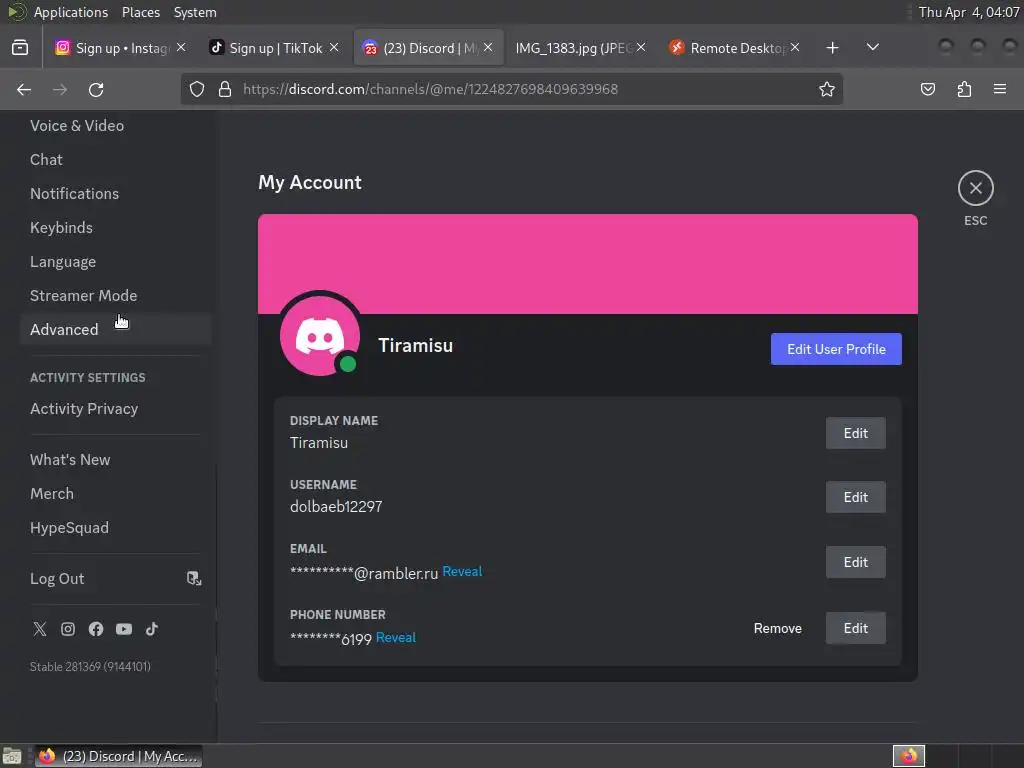
Task: Open the Places menu
Action: [x=141, y=12]
